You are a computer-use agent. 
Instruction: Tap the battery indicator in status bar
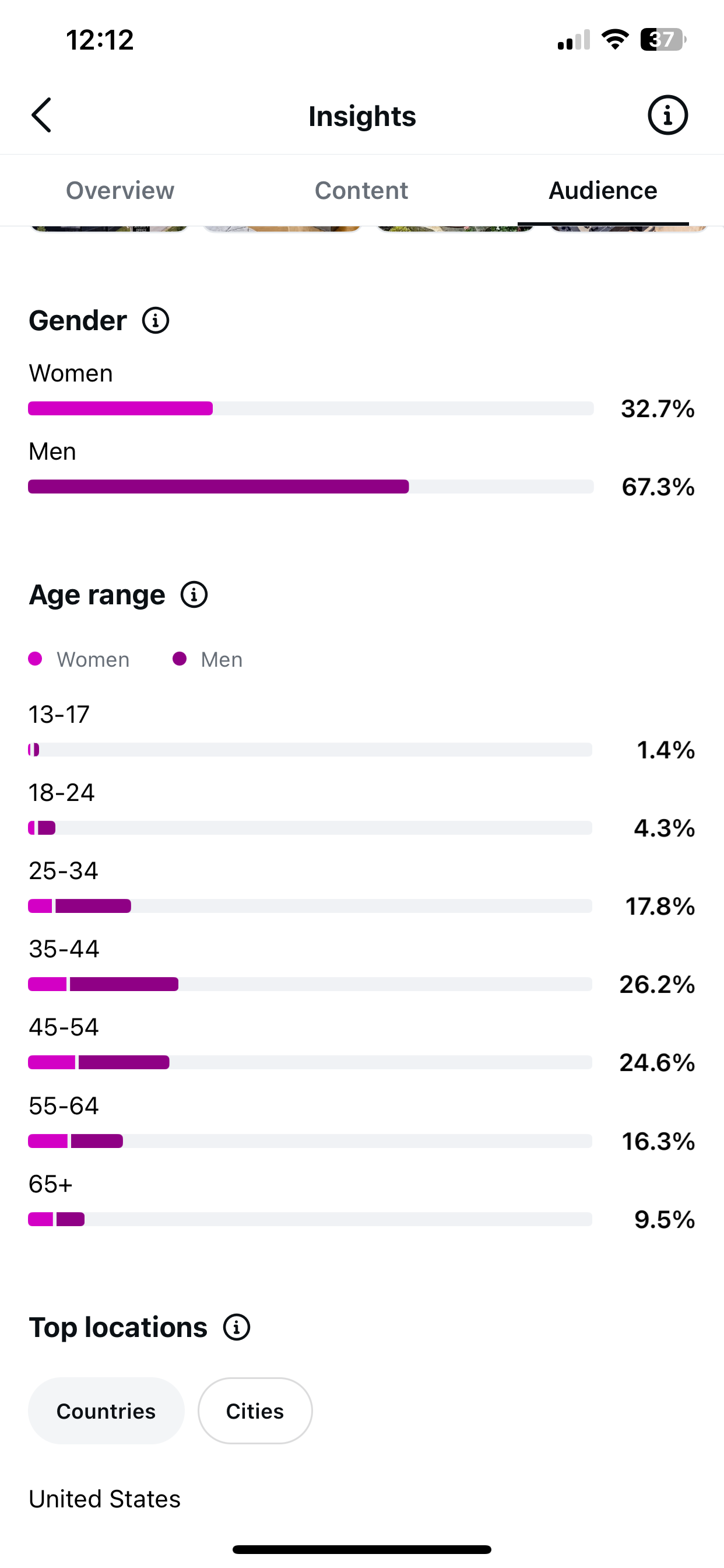point(663,40)
